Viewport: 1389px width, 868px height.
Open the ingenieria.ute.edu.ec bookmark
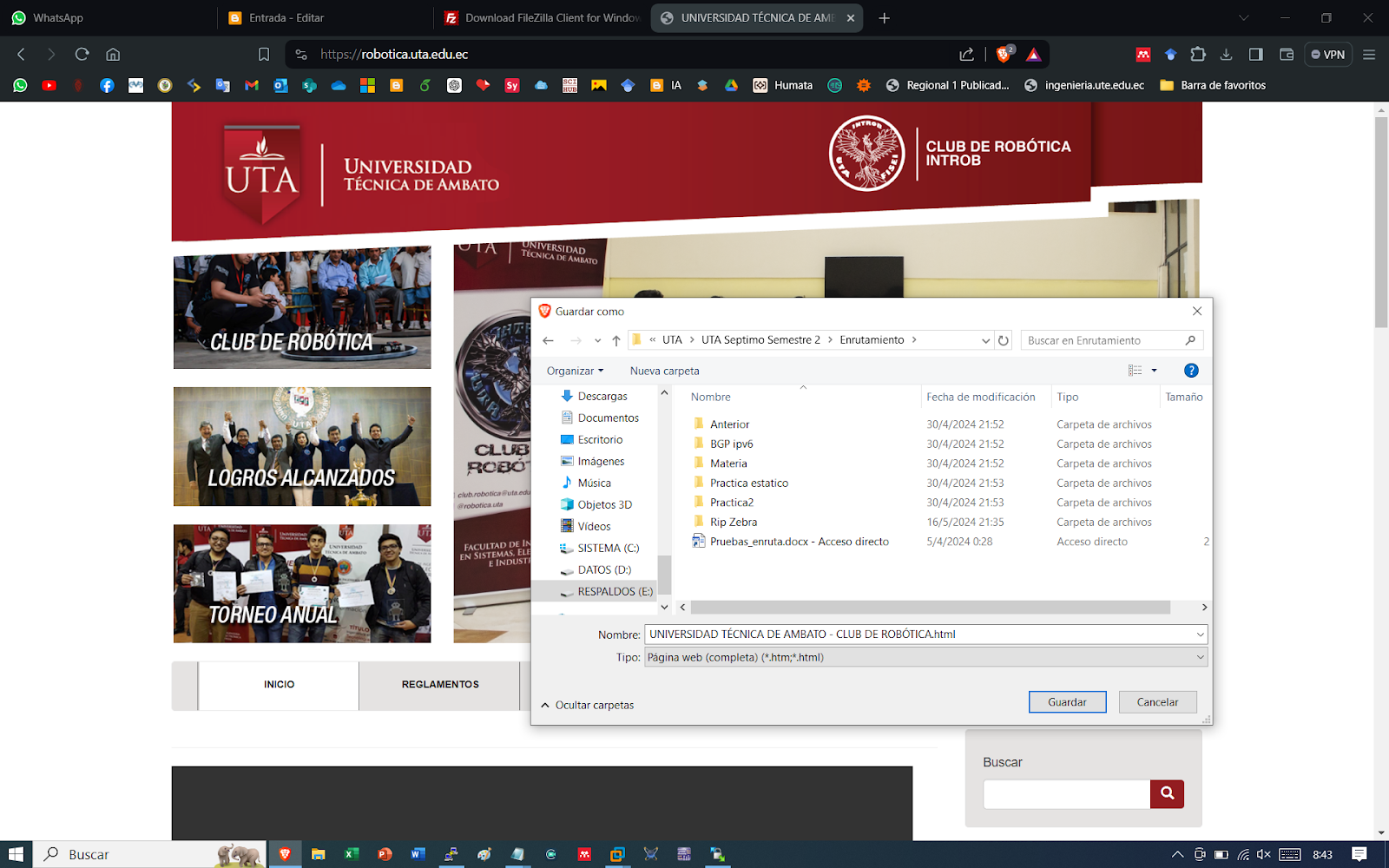pyautogui.click(x=1084, y=85)
